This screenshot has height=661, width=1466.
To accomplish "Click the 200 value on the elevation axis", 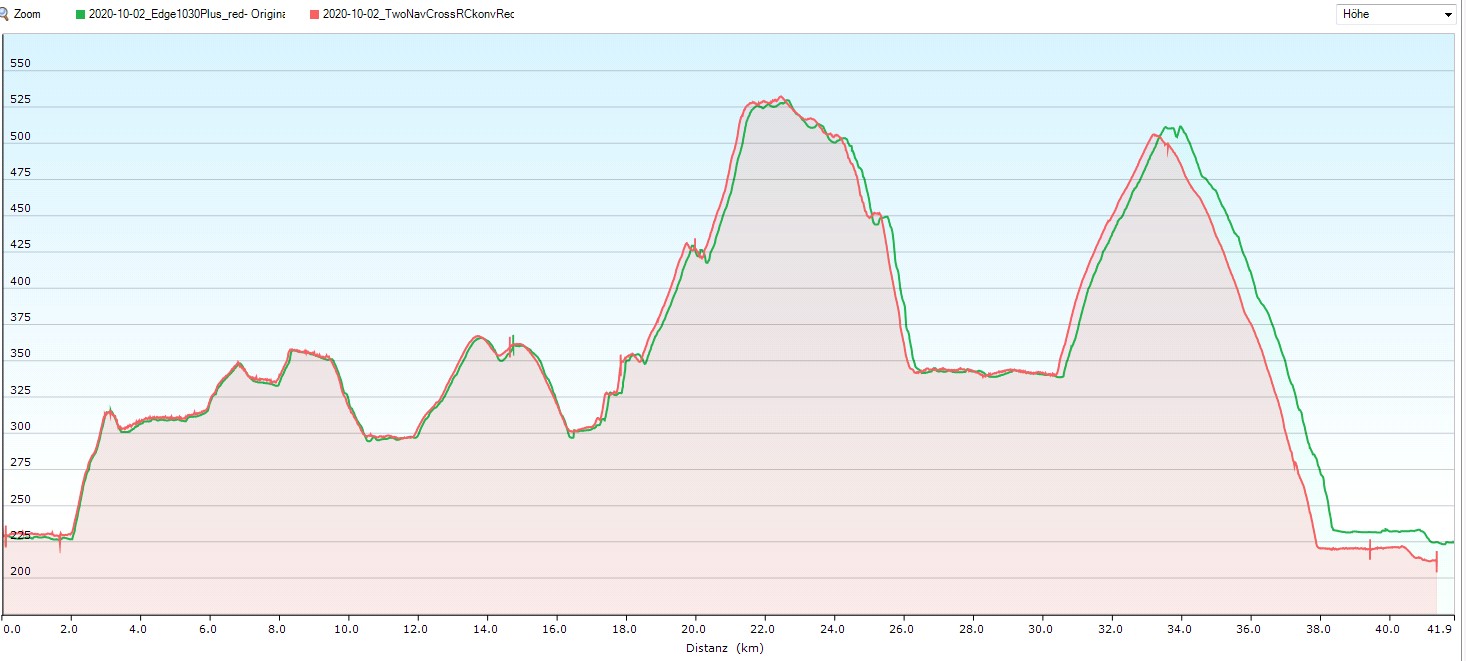I will point(20,571).
